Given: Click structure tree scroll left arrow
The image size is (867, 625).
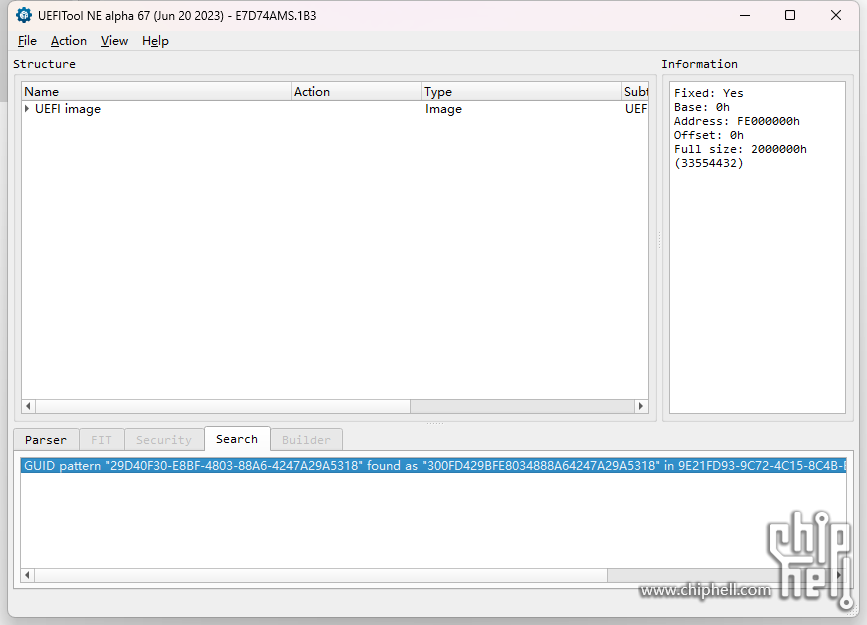Looking at the screenshot, I should [28, 406].
